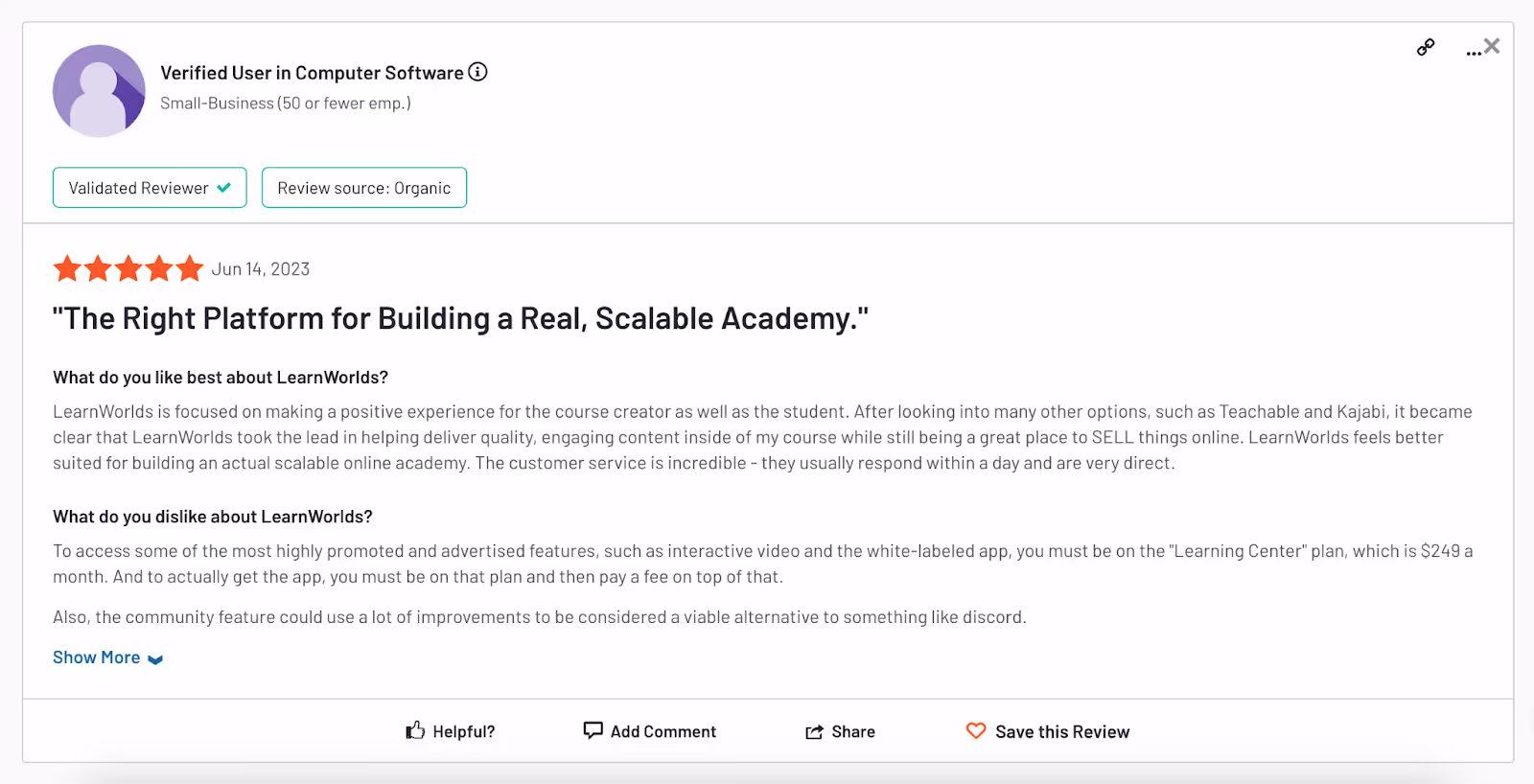Image resolution: width=1534 pixels, height=784 pixels.
Task: Click the review title about Scalable Academy
Action: (x=460, y=318)
